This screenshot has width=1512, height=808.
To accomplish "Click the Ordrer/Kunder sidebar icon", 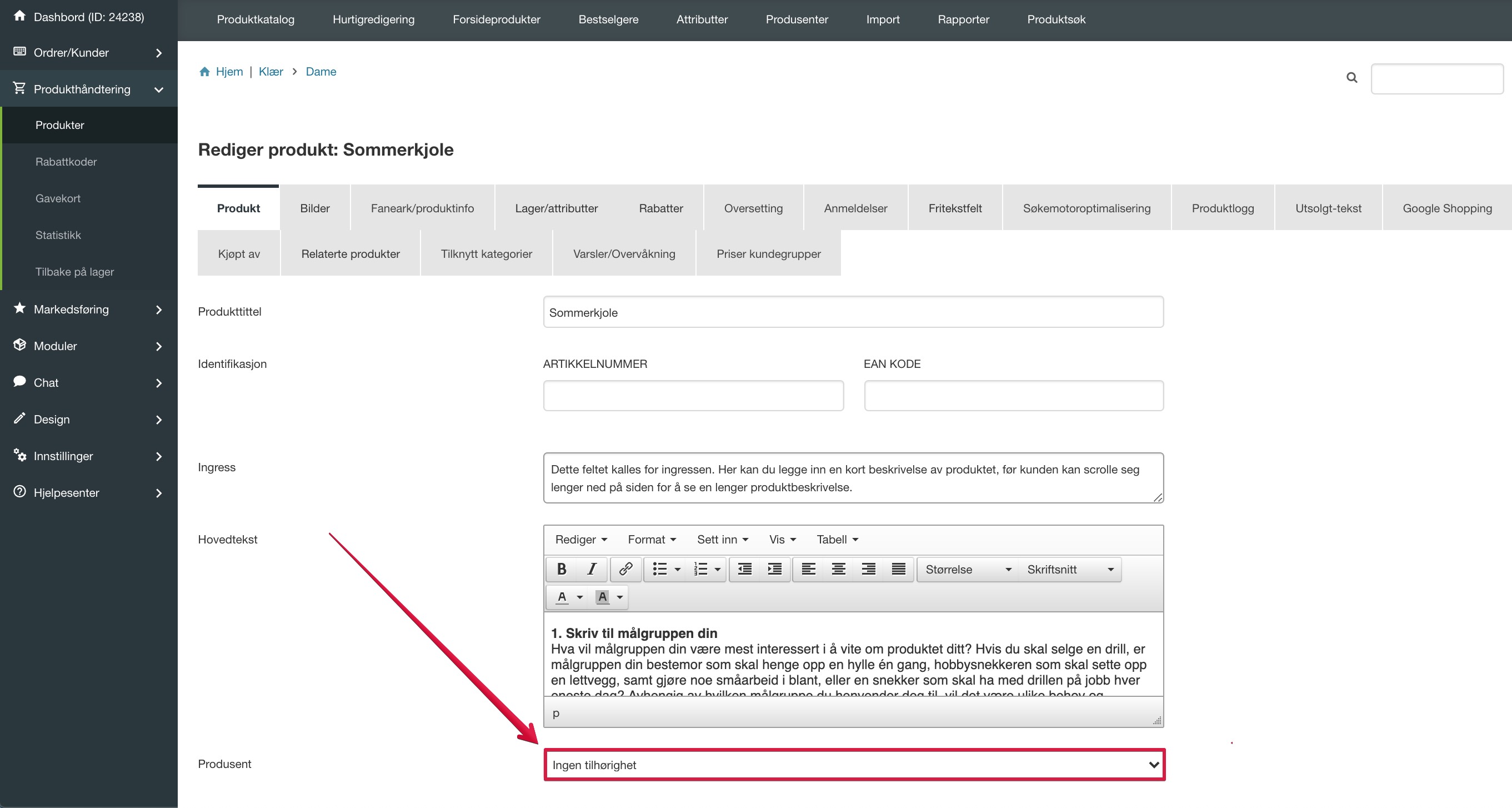I will click(x=19, y=52).
